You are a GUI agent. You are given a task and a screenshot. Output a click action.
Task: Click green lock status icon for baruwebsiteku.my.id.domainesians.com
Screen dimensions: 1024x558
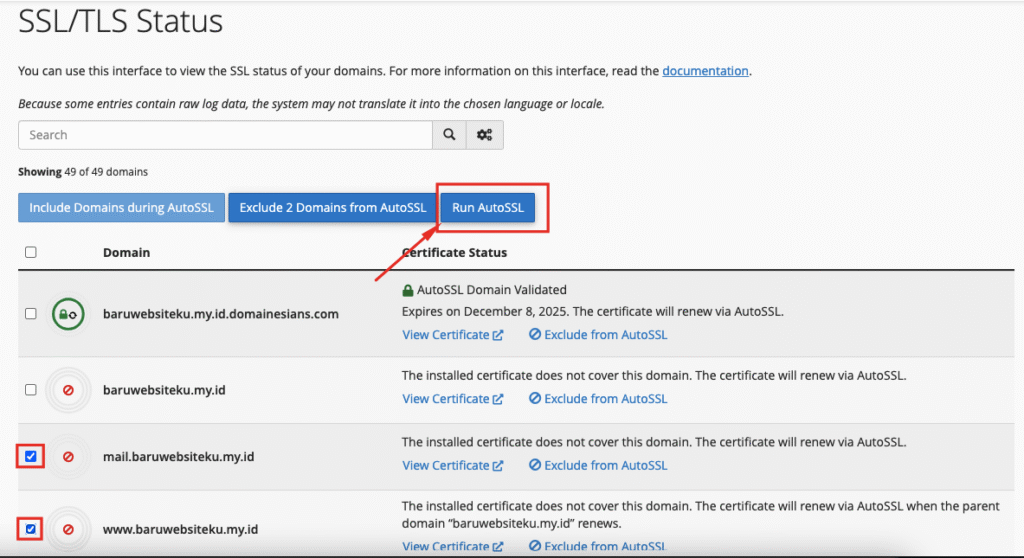68,314
